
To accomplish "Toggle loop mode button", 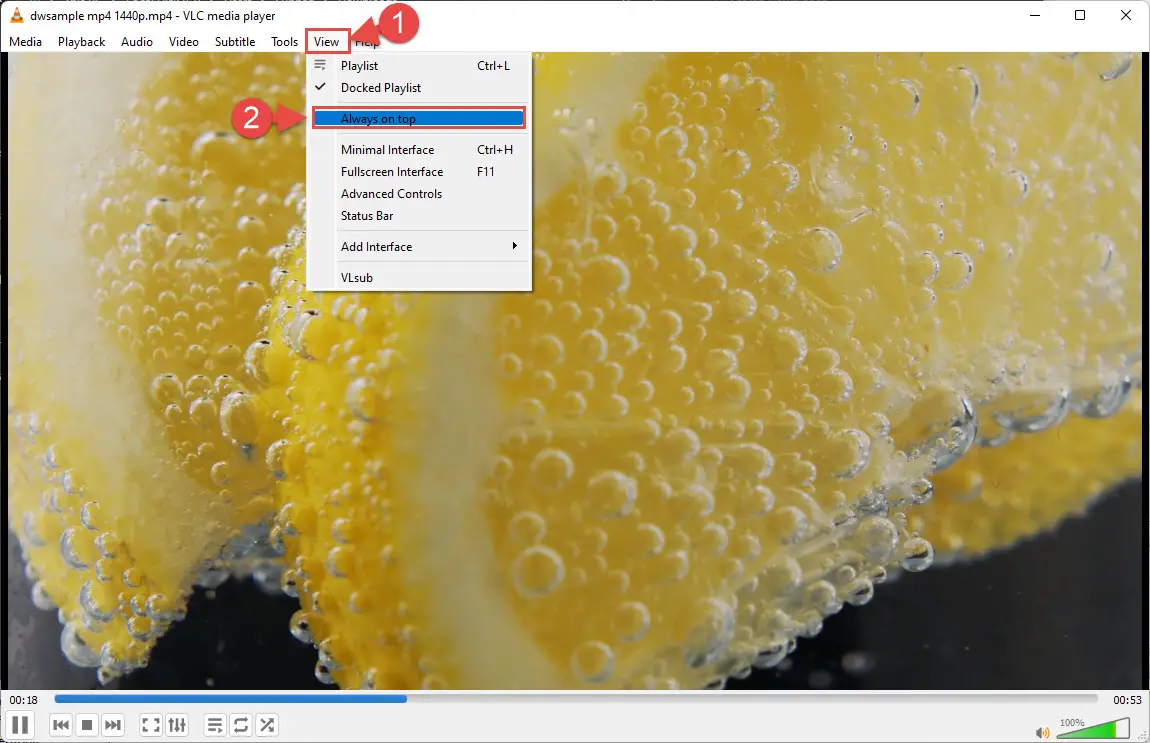I will [241, 725].
